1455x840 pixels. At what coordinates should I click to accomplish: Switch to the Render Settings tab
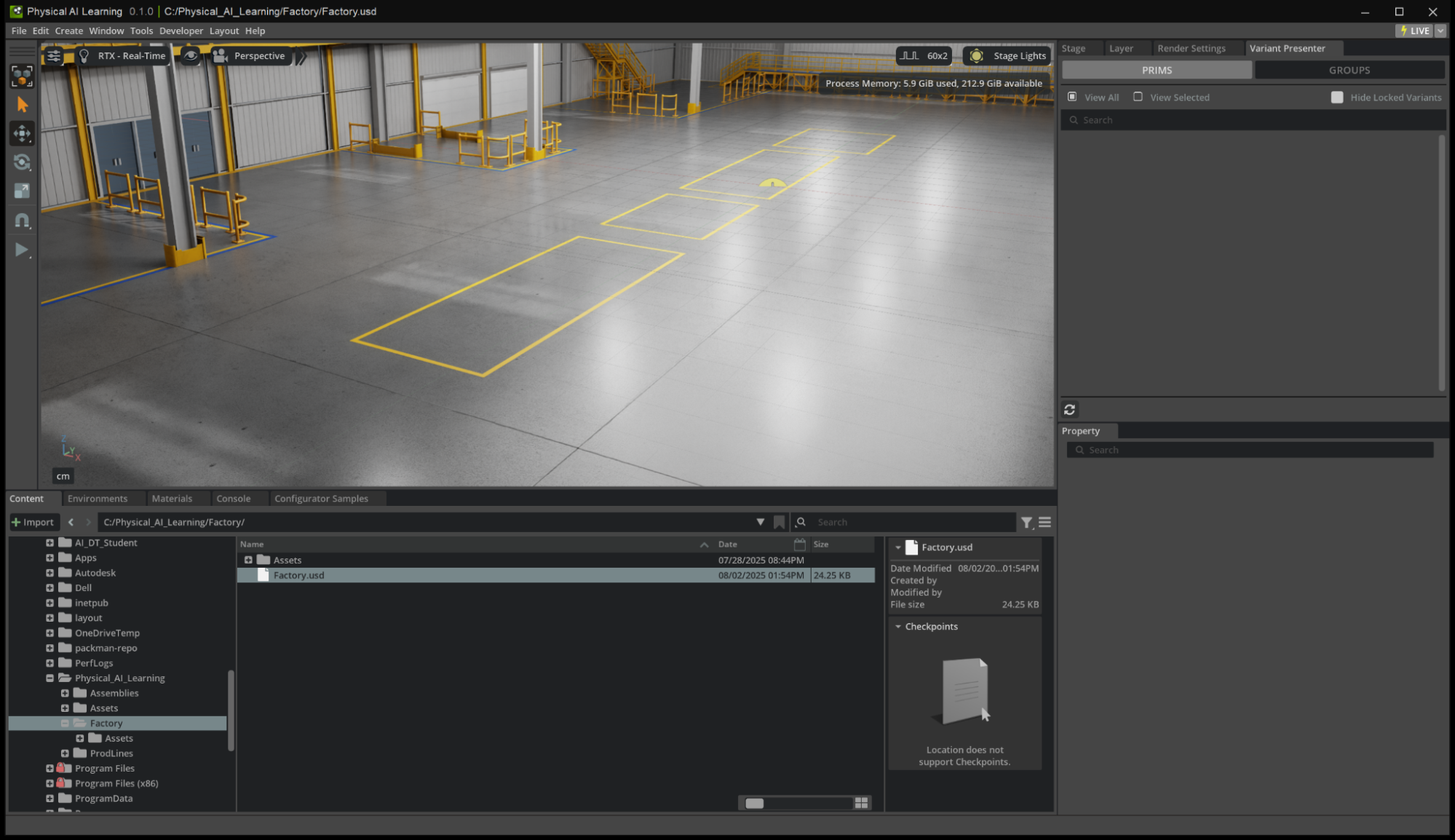click(1191, 48)
